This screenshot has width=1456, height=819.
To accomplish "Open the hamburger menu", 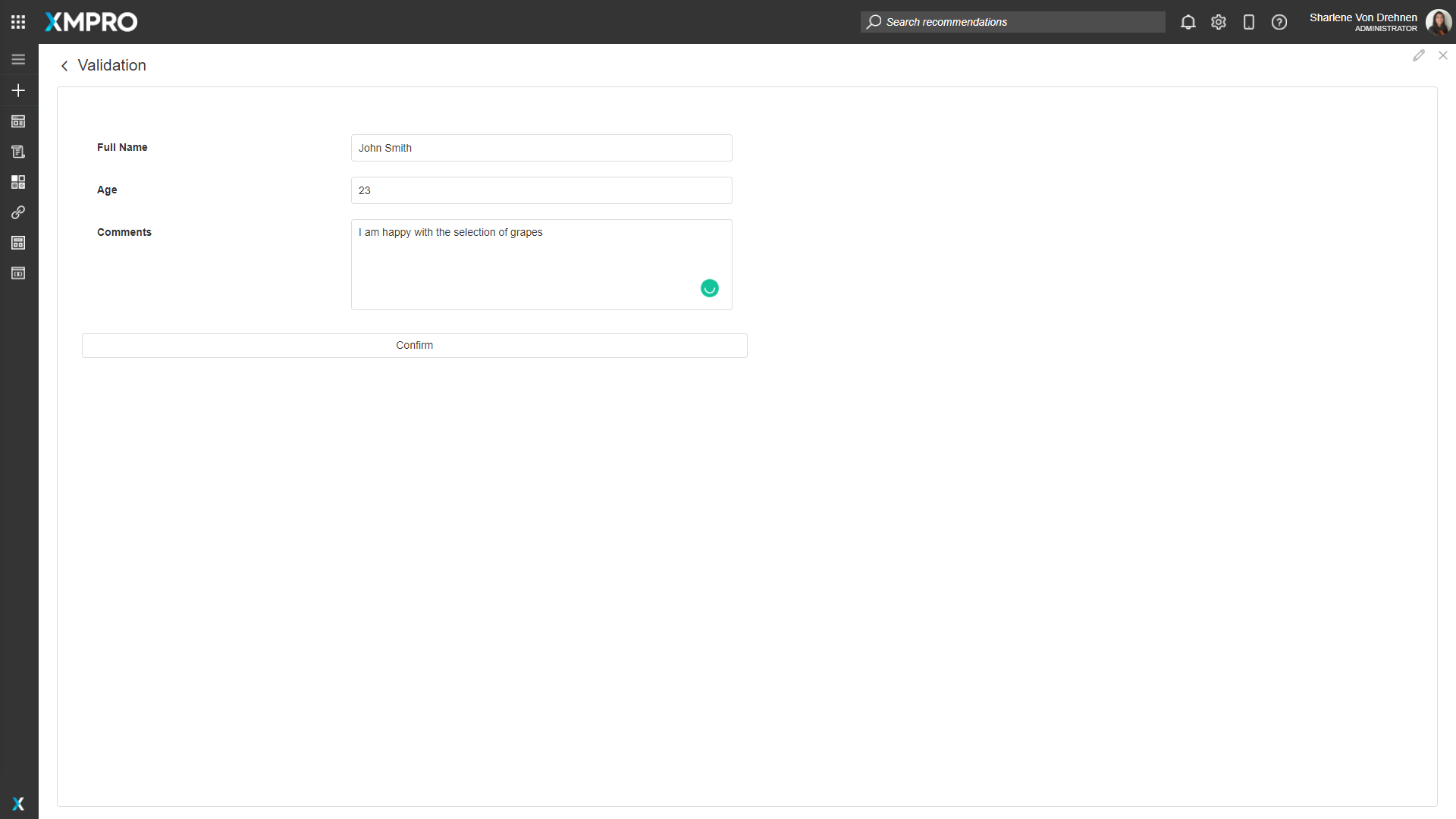I will (18, 58).
